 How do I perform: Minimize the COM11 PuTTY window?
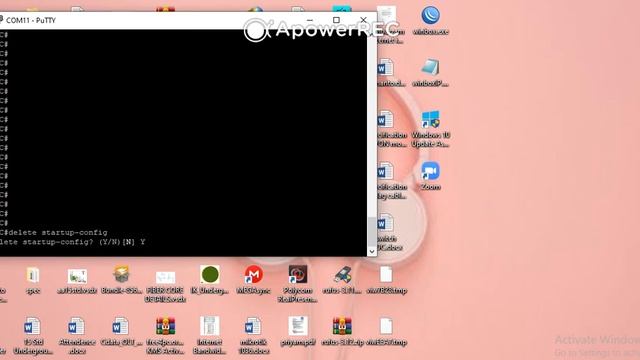tap(309, 20)
